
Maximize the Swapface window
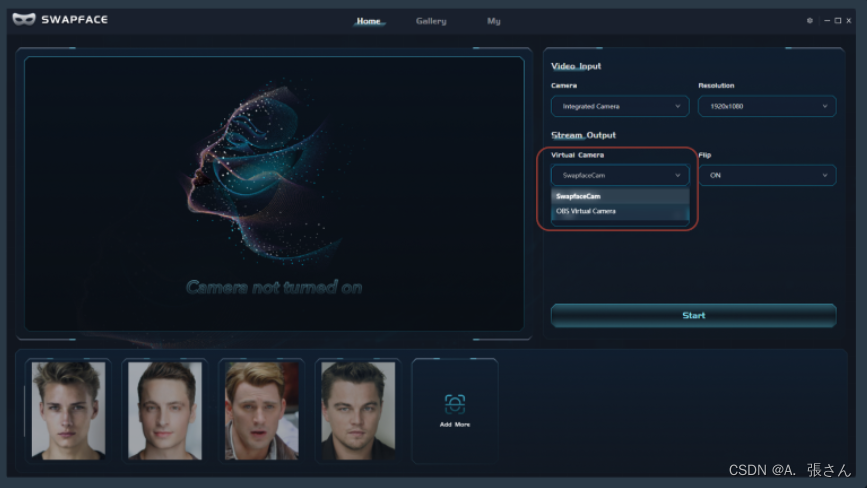pyautogui.click(x=838, y=20)
